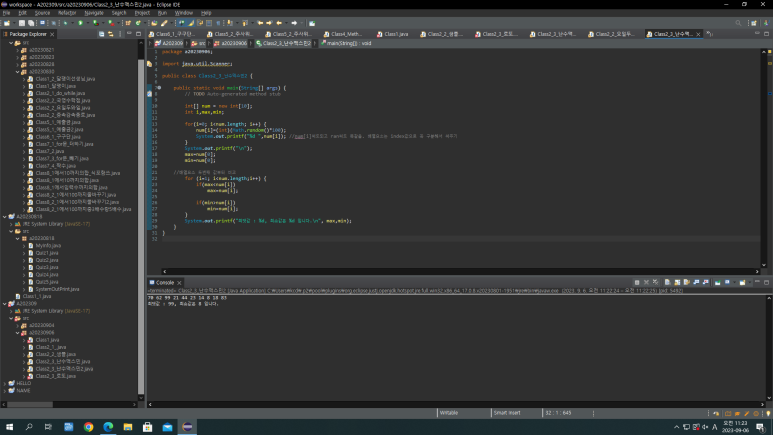
Task: Toggle Scroll Lock in Console toolbar
Action: [x=677, y=283]
